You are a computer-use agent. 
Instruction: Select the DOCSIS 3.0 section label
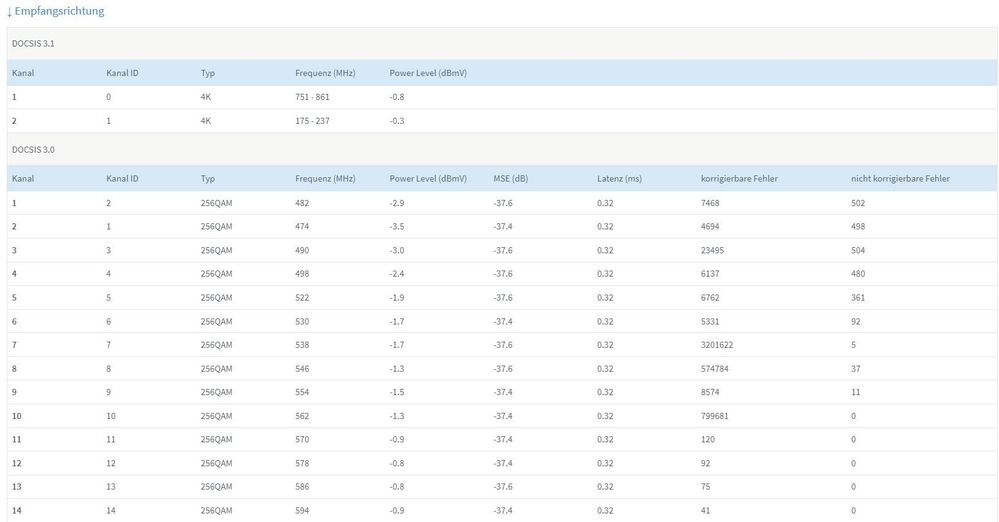pyautogui.click(x=33, y=149)
